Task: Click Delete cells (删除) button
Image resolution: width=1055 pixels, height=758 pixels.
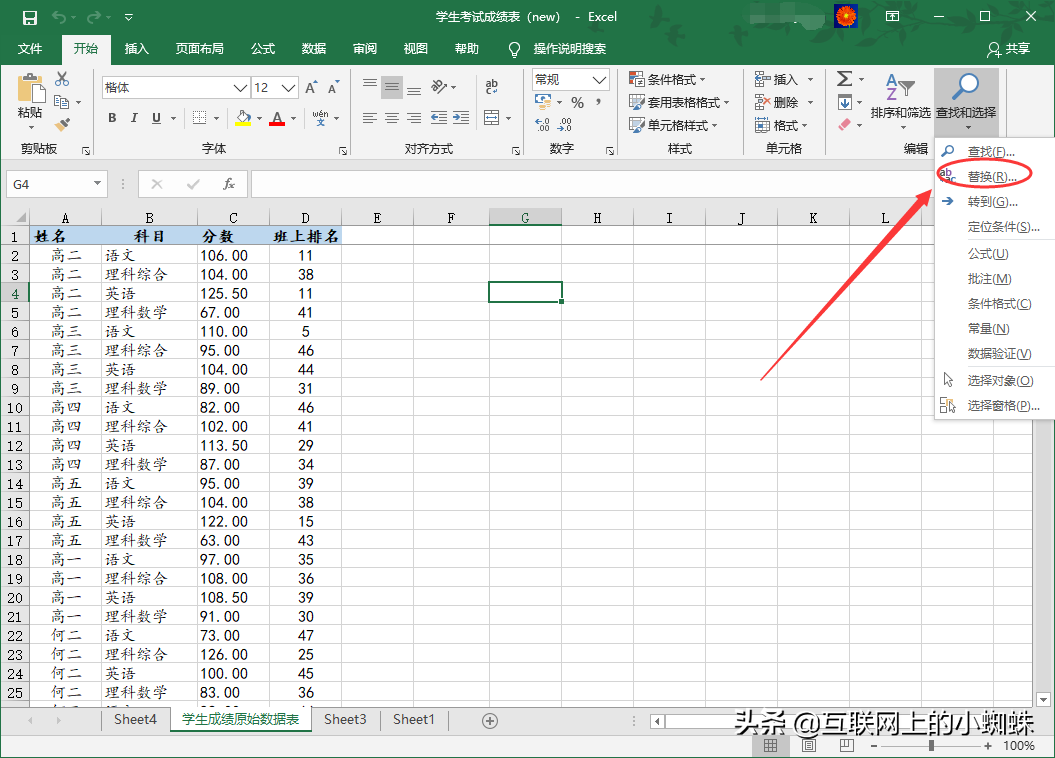Action: (x=776, y=103)
